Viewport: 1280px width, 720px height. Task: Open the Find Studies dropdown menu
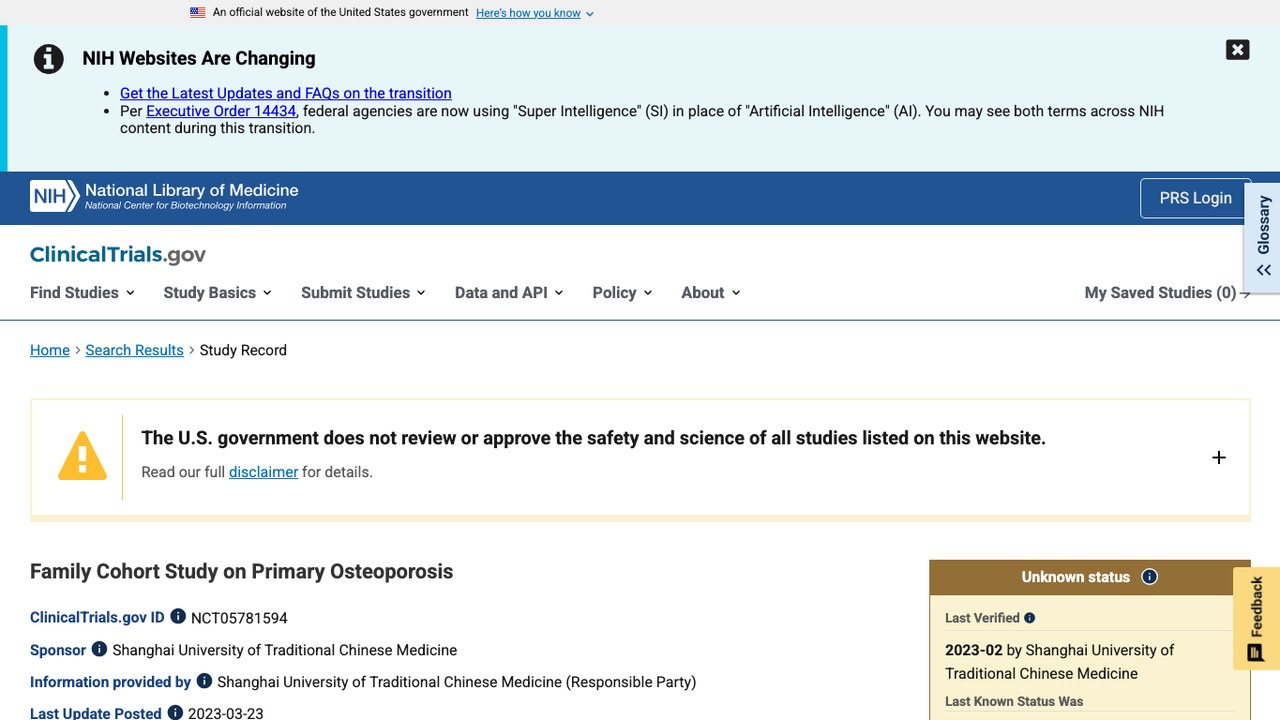coord(82,292)
